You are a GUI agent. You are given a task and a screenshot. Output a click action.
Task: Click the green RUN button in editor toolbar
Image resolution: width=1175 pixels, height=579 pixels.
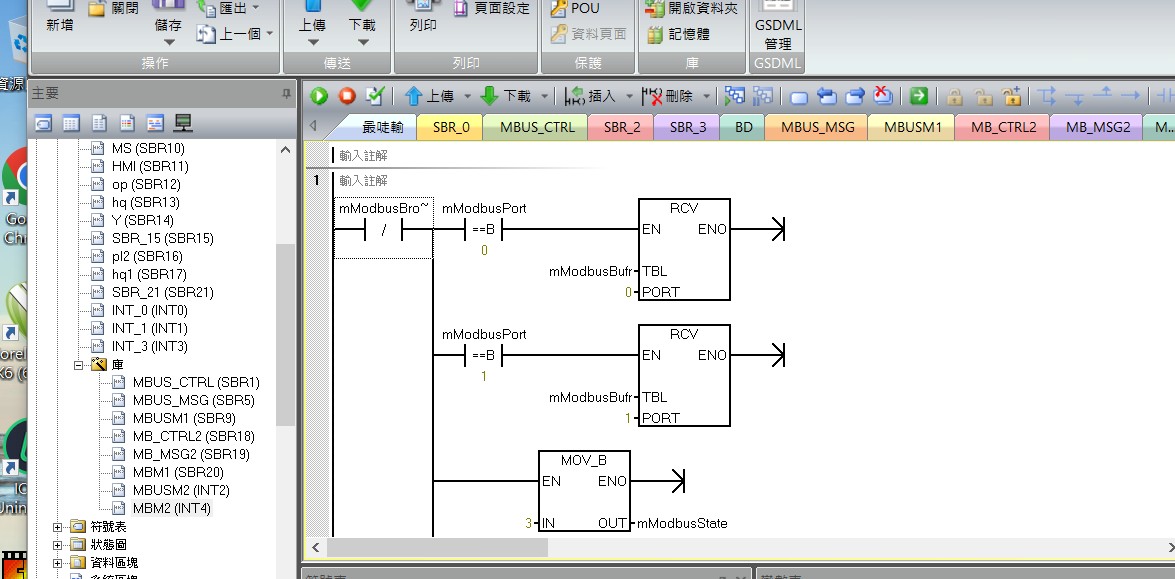click(x=319, y=96)
